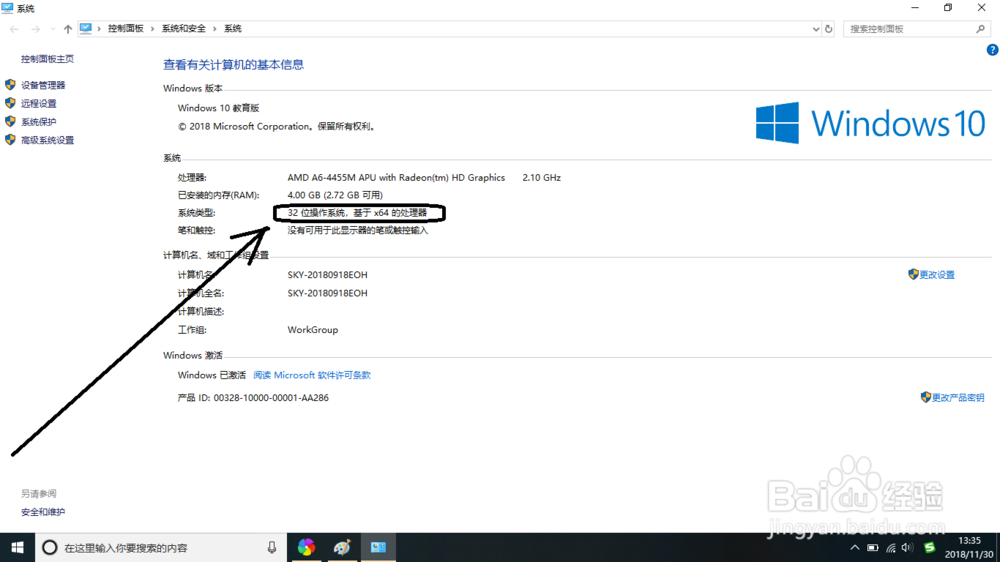
Task: Click the shield icon beside Change product key
Action: 926,397
